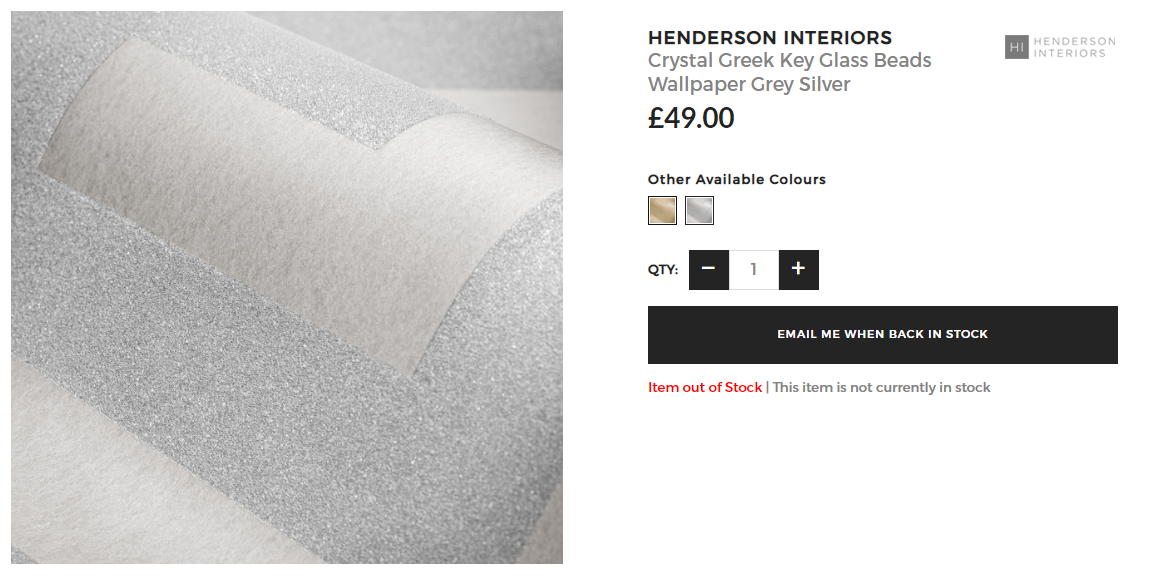Click the quantity input field
The image size is (1154, 576).
coord(754,270)
